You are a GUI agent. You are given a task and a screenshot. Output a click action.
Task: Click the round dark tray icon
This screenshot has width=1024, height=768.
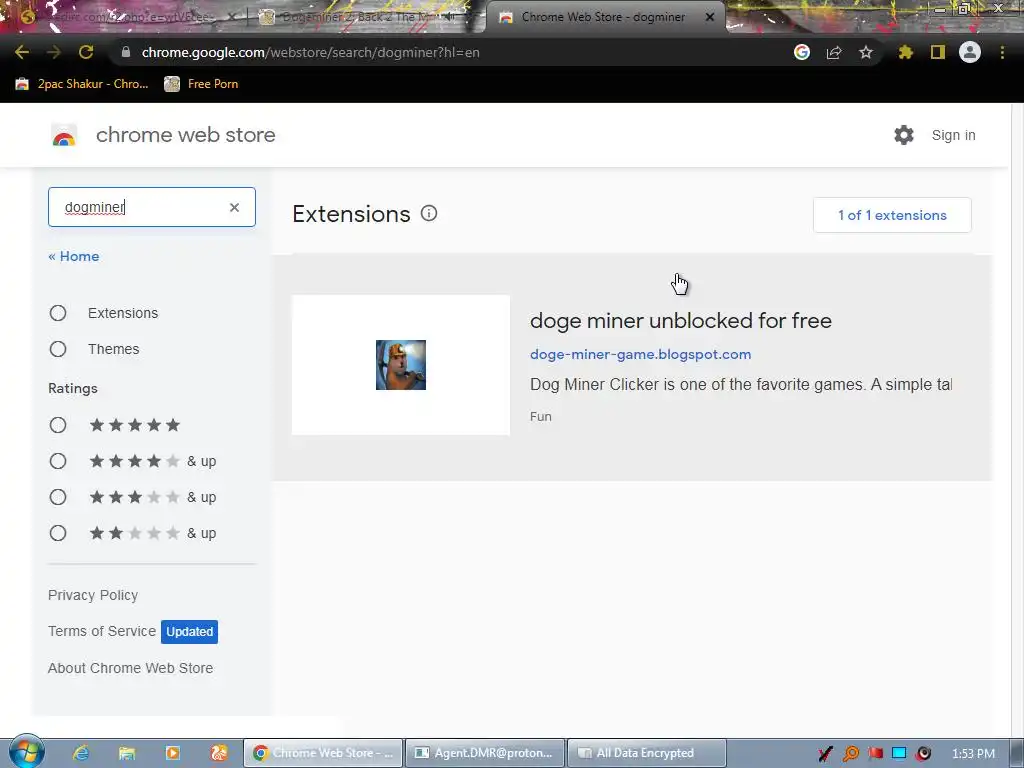click(923, 754)
